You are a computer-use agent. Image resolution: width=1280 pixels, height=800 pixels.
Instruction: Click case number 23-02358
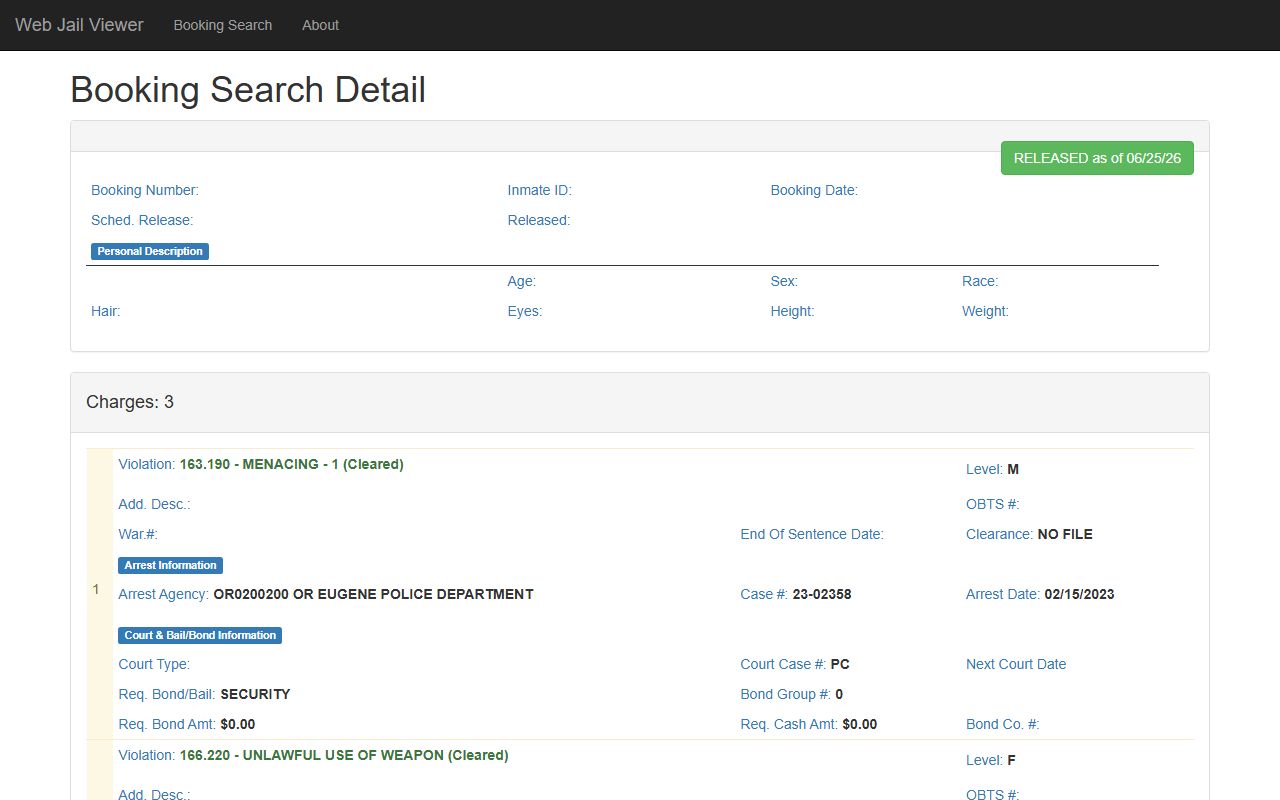tap(822, 594)
